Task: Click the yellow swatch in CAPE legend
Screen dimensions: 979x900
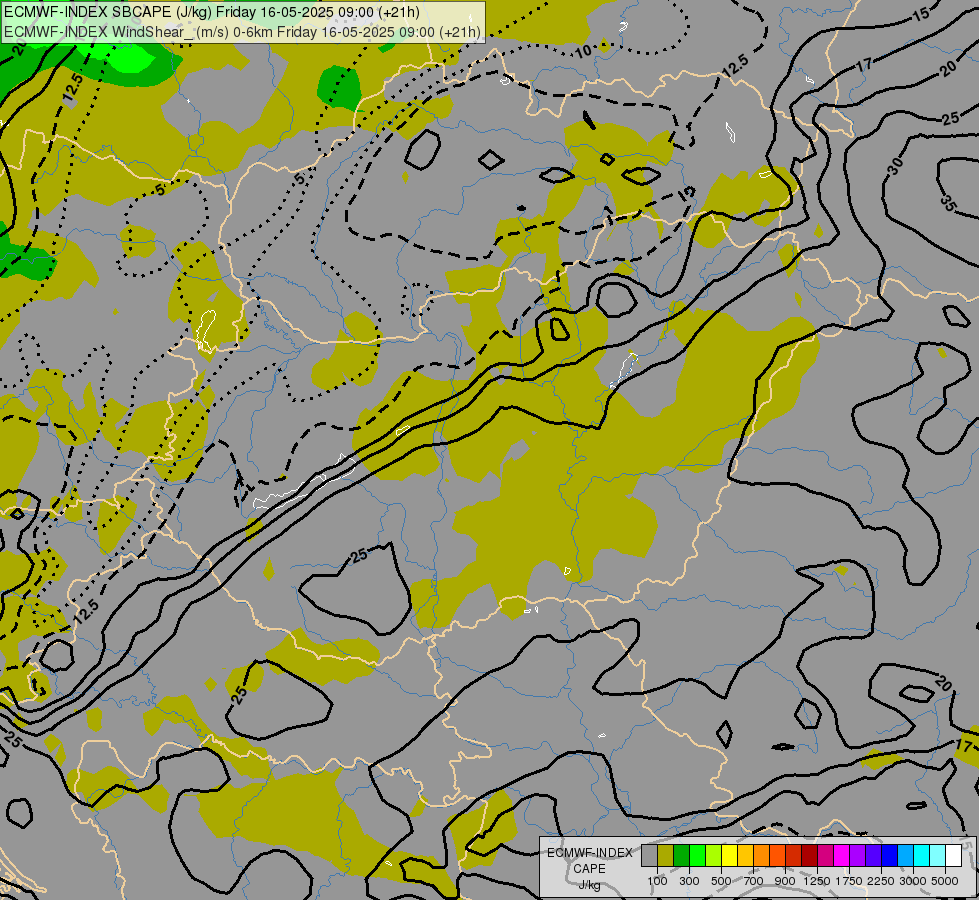Action: [729, 855]
